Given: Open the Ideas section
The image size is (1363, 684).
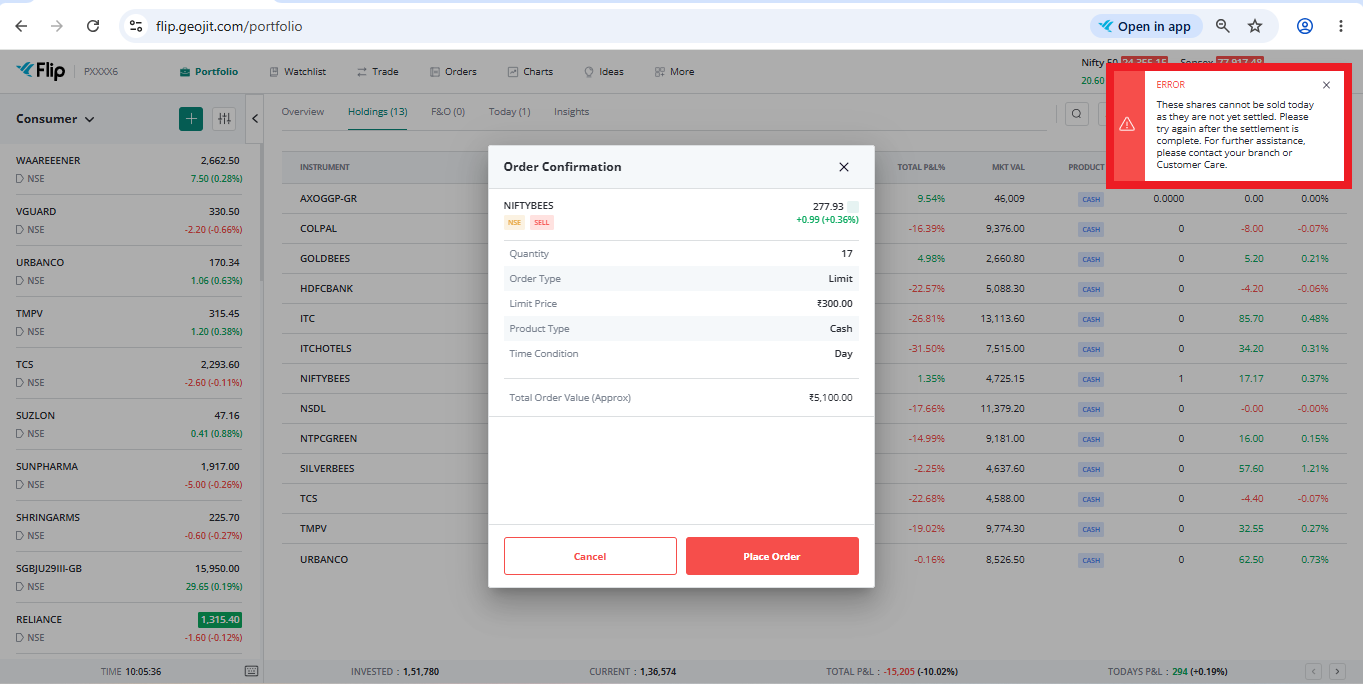Looking at the screenshot, I should (604, 72).
